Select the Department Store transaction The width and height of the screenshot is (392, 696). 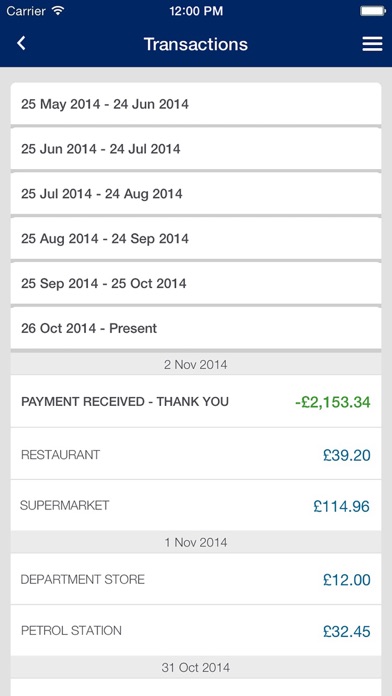pyautogui.click(x=196, y=579)
